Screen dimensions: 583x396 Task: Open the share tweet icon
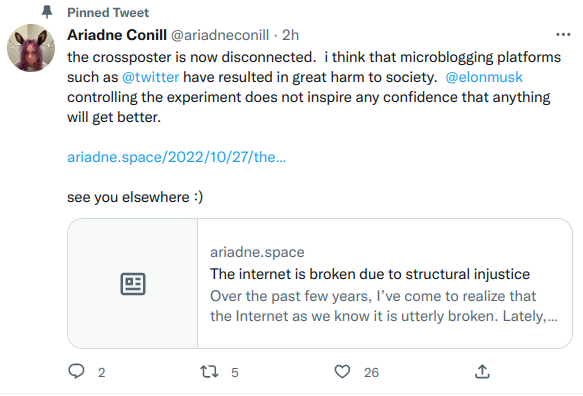coord(482,371)
